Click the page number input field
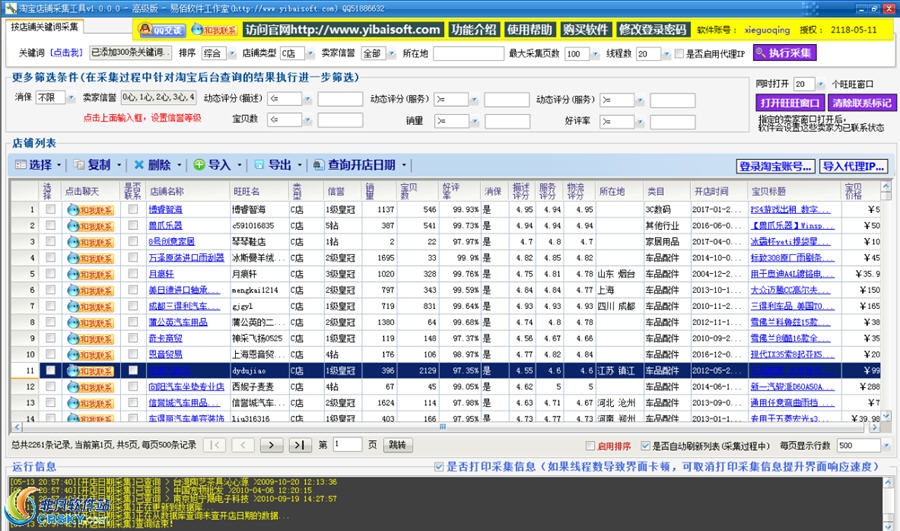The image size is (900, 531). (x=347, y=444)
